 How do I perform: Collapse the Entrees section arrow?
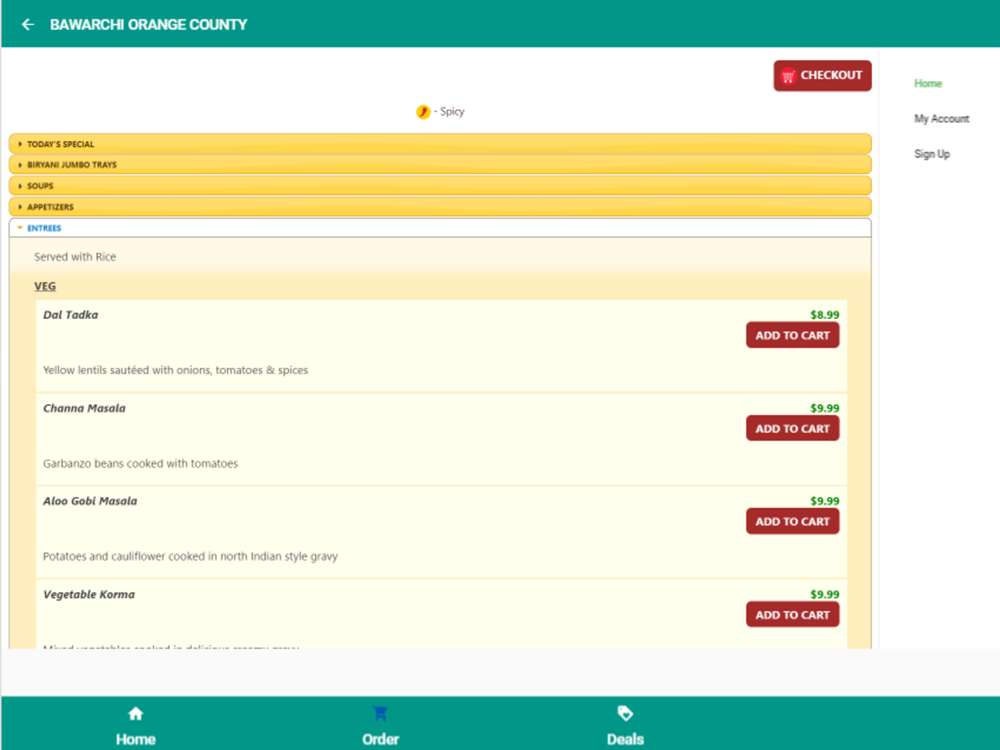pyautogui.click(x=20, y=228)
